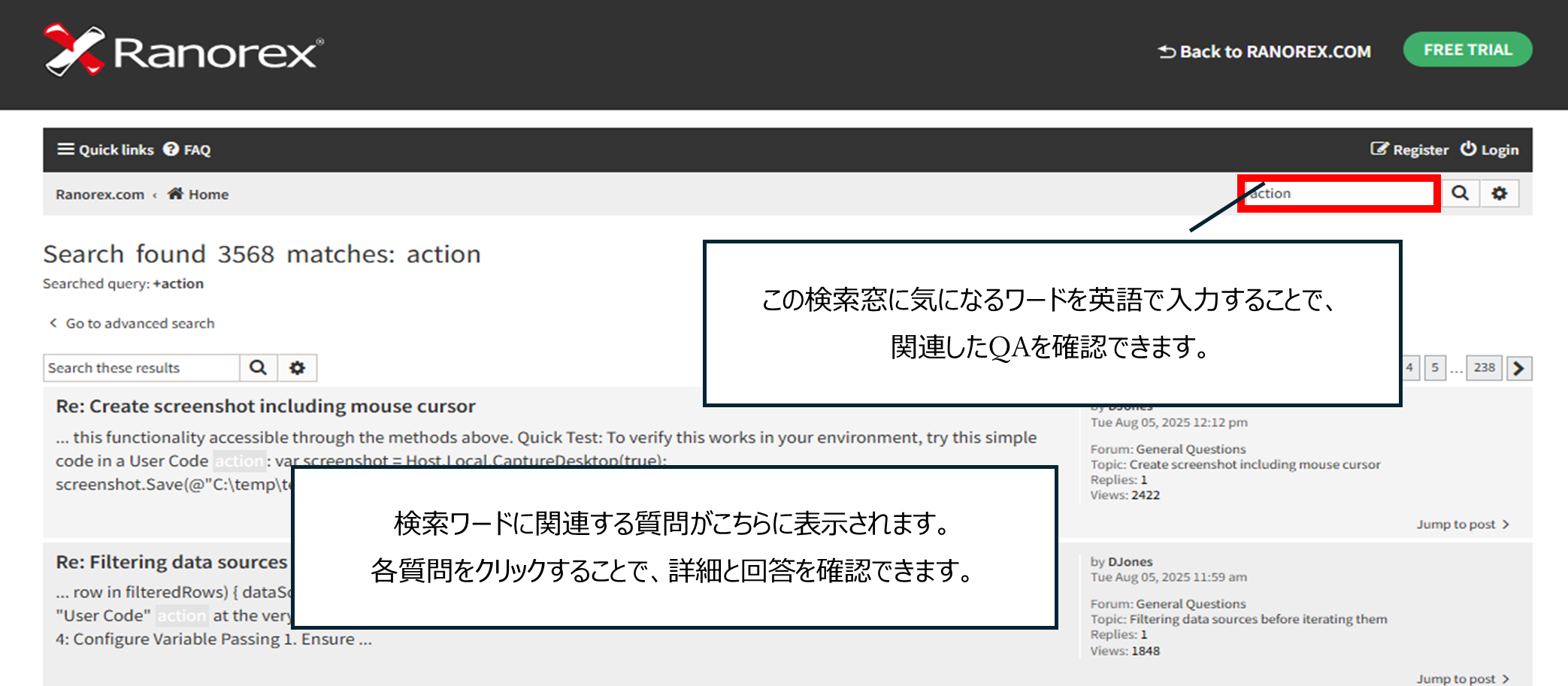
Task: Click magnifier beside 'Search these results'
Action: pos(259,368)
